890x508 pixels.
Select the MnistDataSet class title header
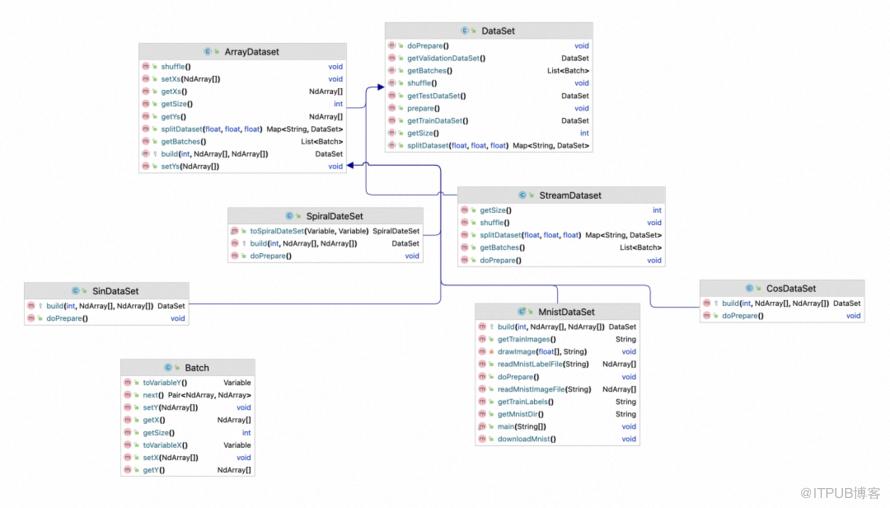click(x=557, y=312)
